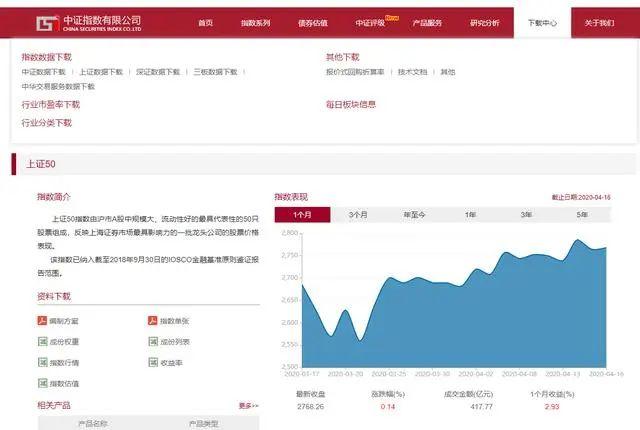Click the 产品名称 table column header
Viewport: 640px width, 430px height.
(93, 424)
